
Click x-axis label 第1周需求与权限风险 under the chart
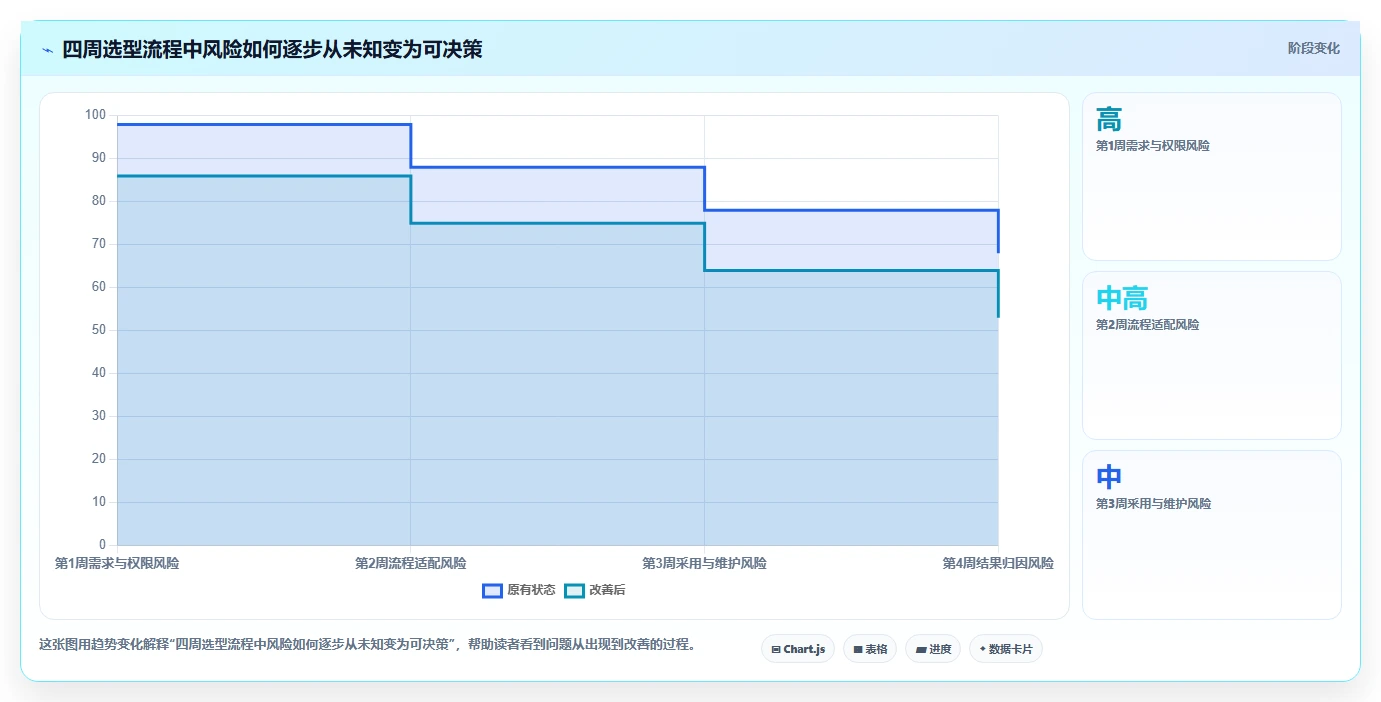117,563
